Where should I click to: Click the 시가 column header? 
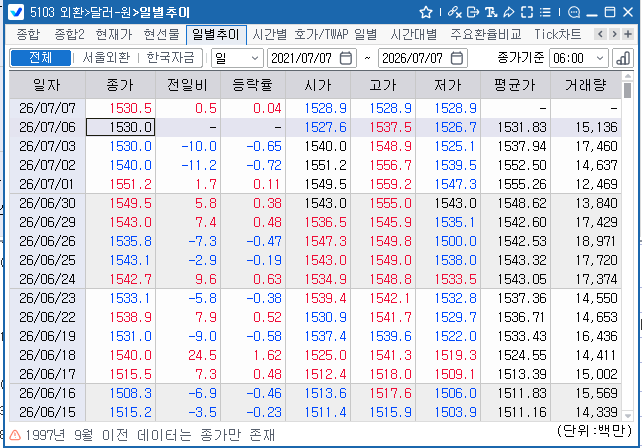[318, 85]
